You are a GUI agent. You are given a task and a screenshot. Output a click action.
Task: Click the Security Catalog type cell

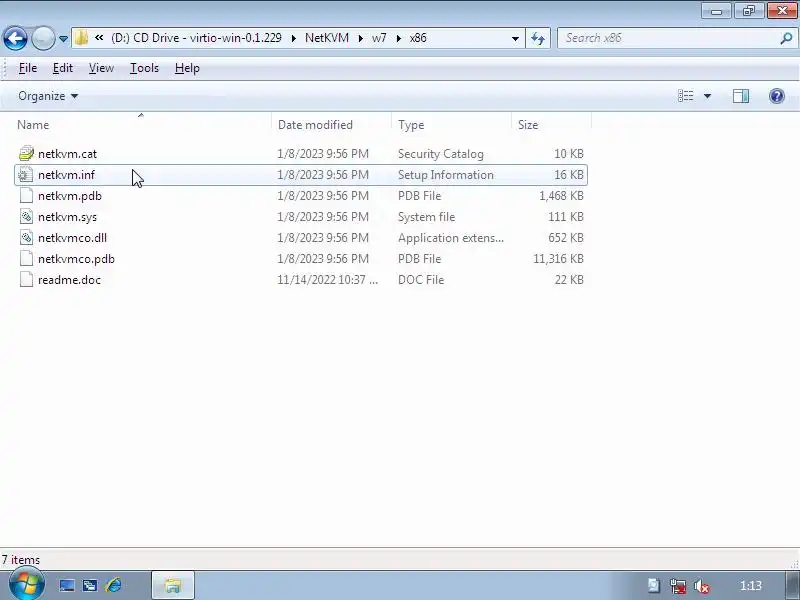click(x=441, y=154)
